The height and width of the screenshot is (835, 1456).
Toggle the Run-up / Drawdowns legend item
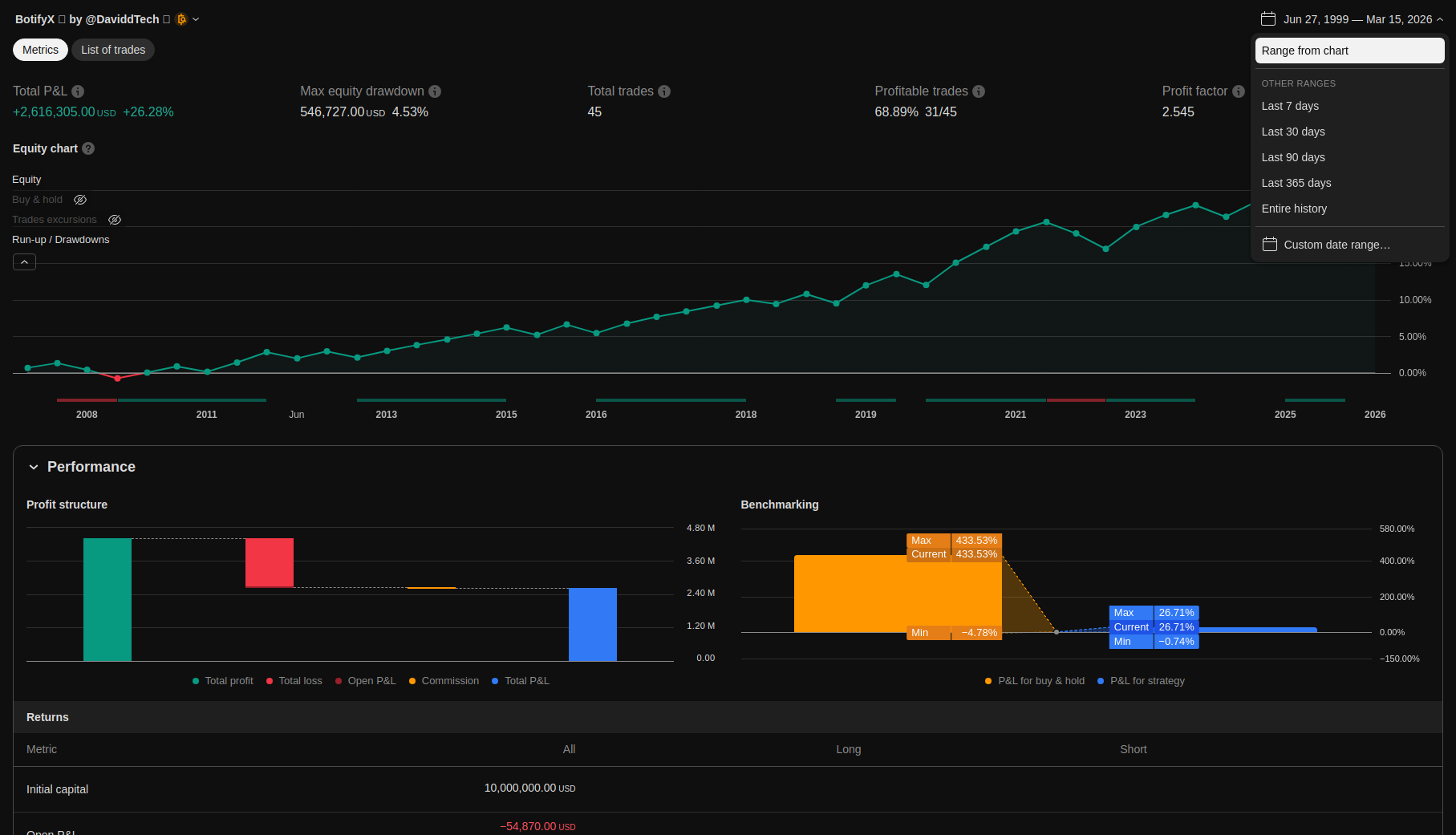60,240
